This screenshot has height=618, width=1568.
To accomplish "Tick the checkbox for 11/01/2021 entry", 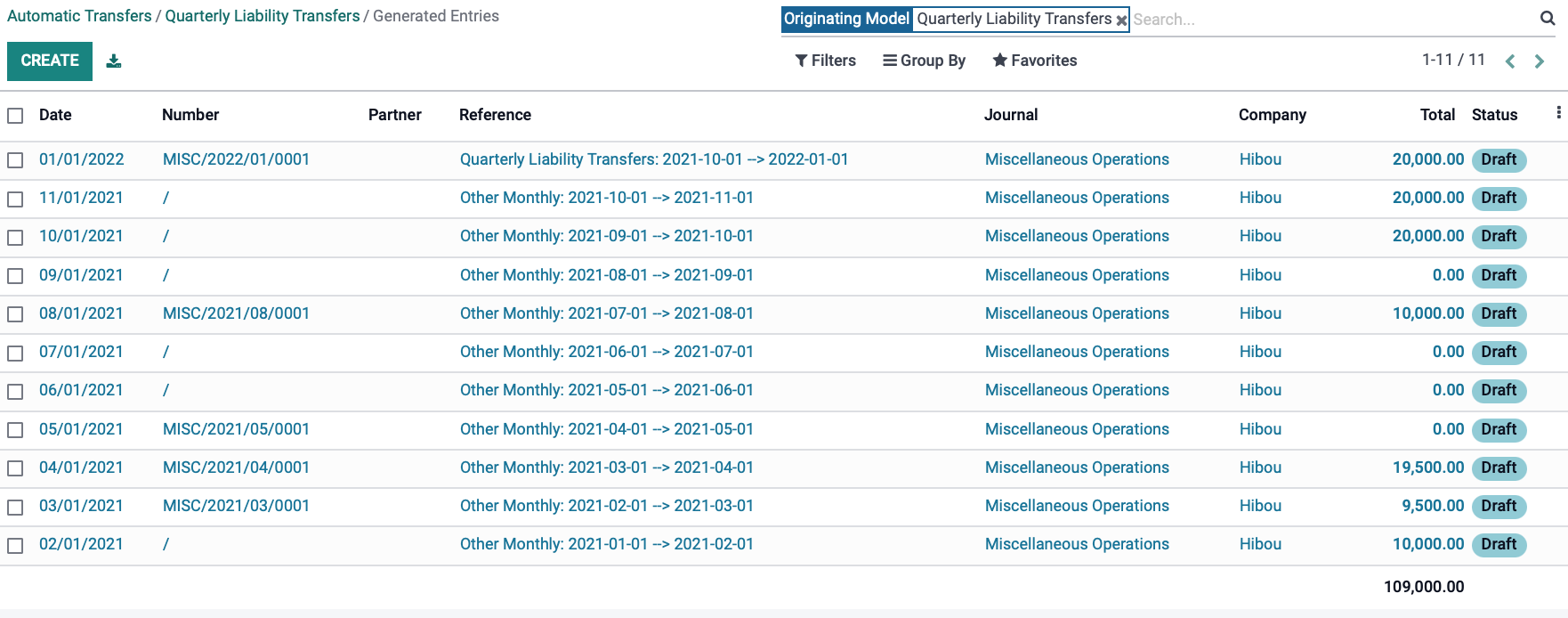I will click(15, 199).
